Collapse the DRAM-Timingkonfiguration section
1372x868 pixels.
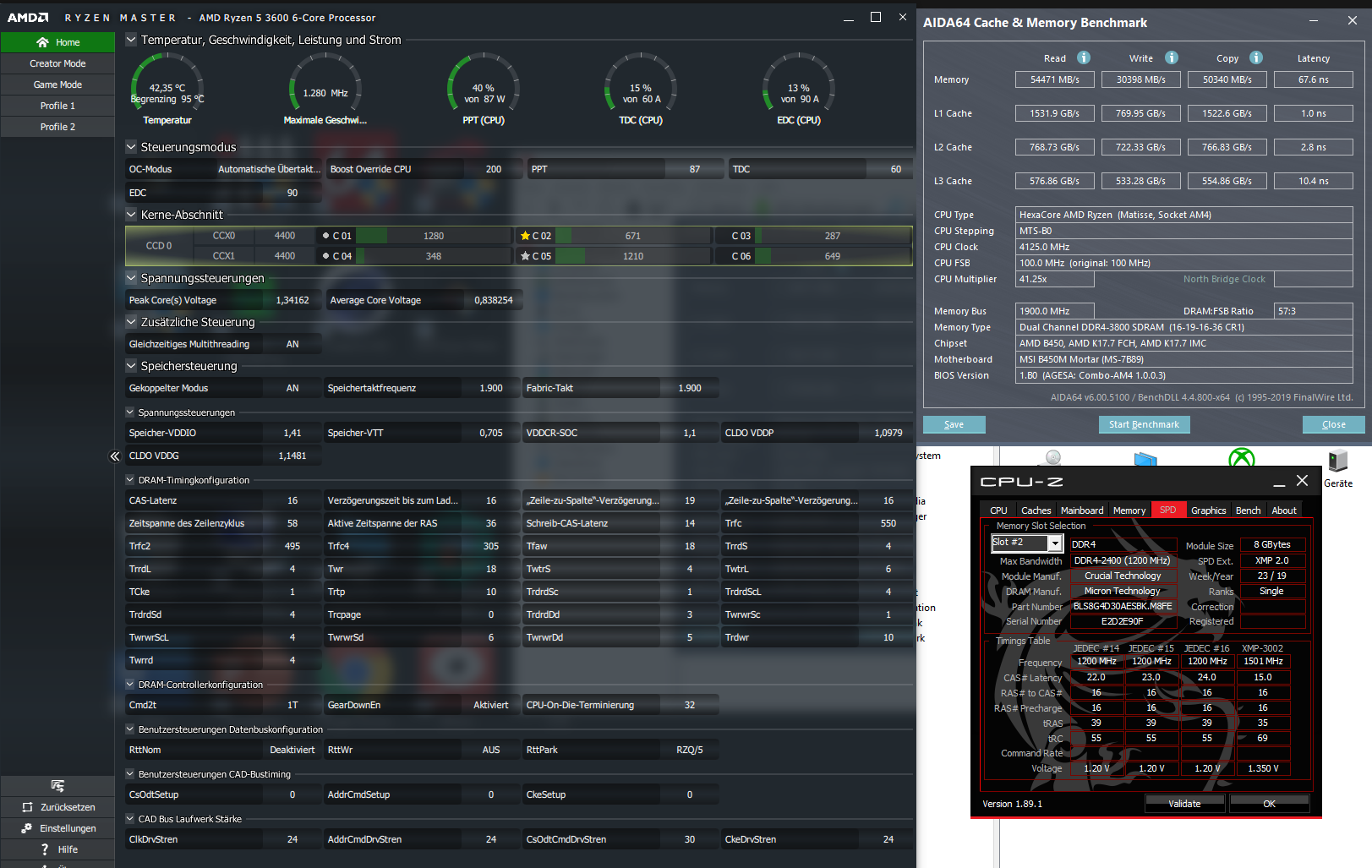130,480
